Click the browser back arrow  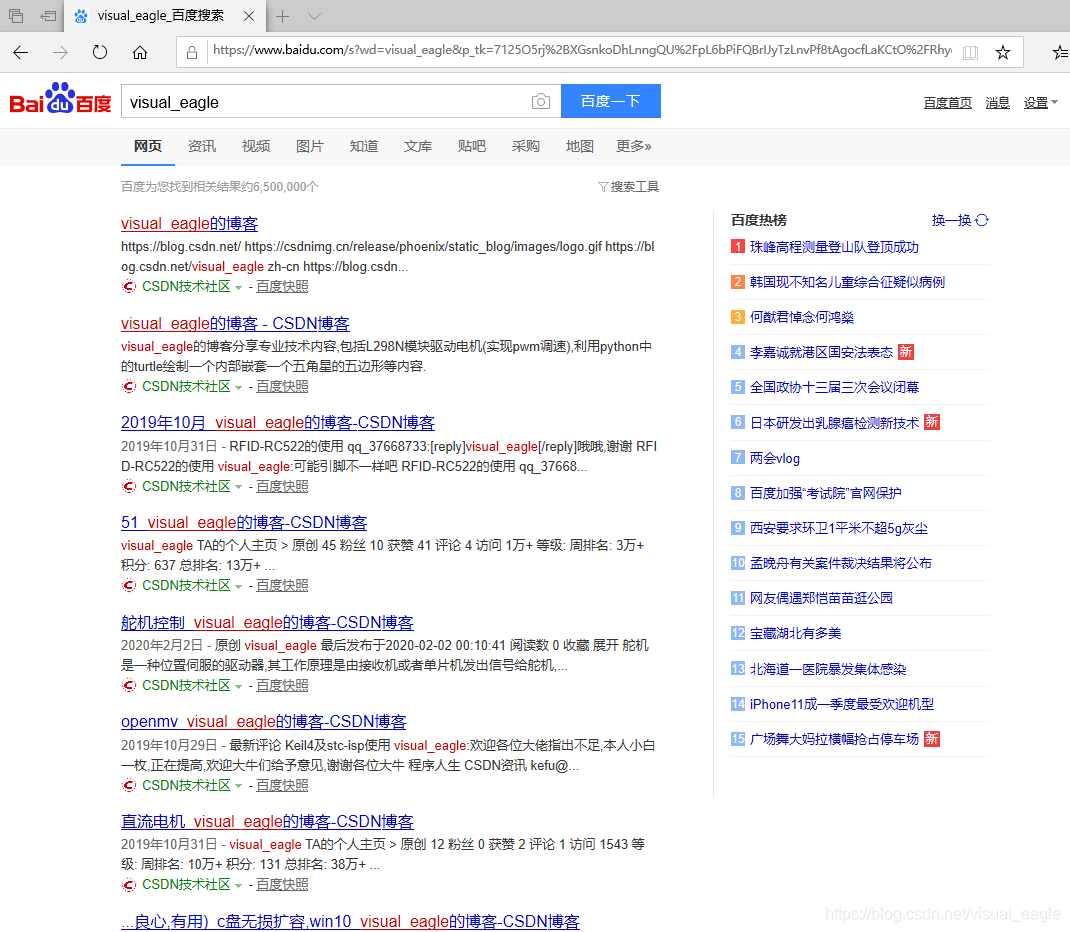tap(20, 53)
